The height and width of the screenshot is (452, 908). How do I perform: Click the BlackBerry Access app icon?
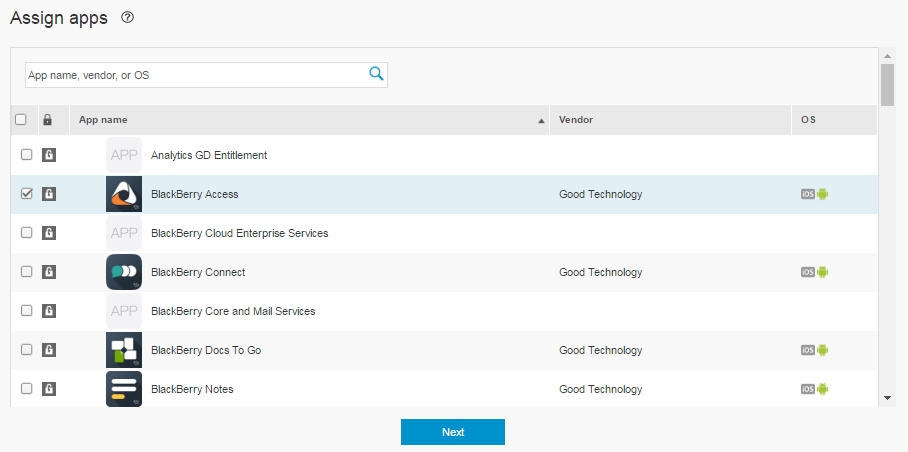[124, 194]
